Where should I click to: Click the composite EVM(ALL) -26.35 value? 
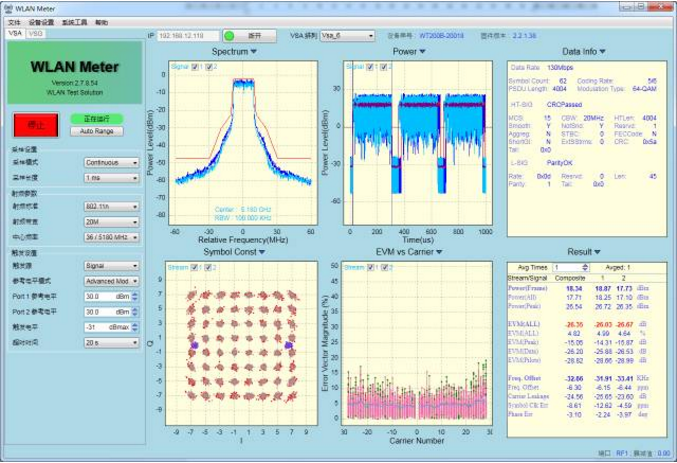pyautogui.click(x=574, y=324)
